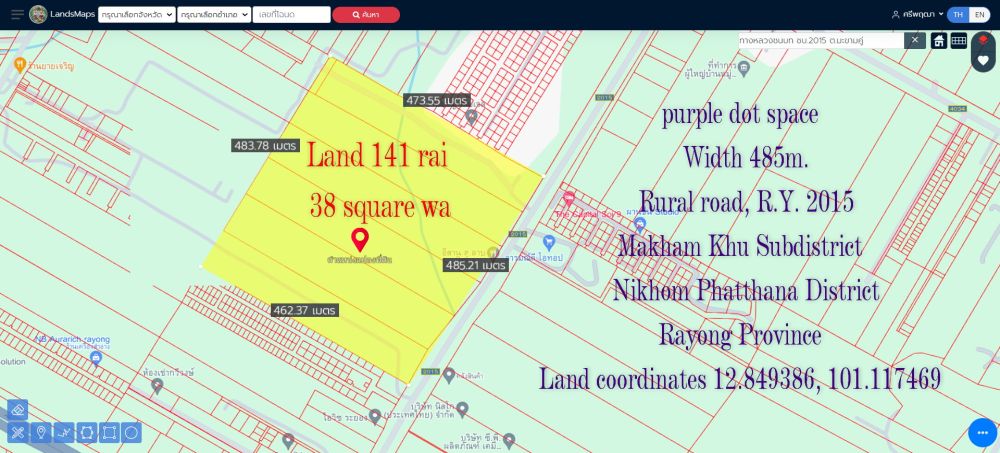The height and width of the screenshot is (453, 1000).
Task: Pick the polyline drawing tool
Action: pos(64,432)
